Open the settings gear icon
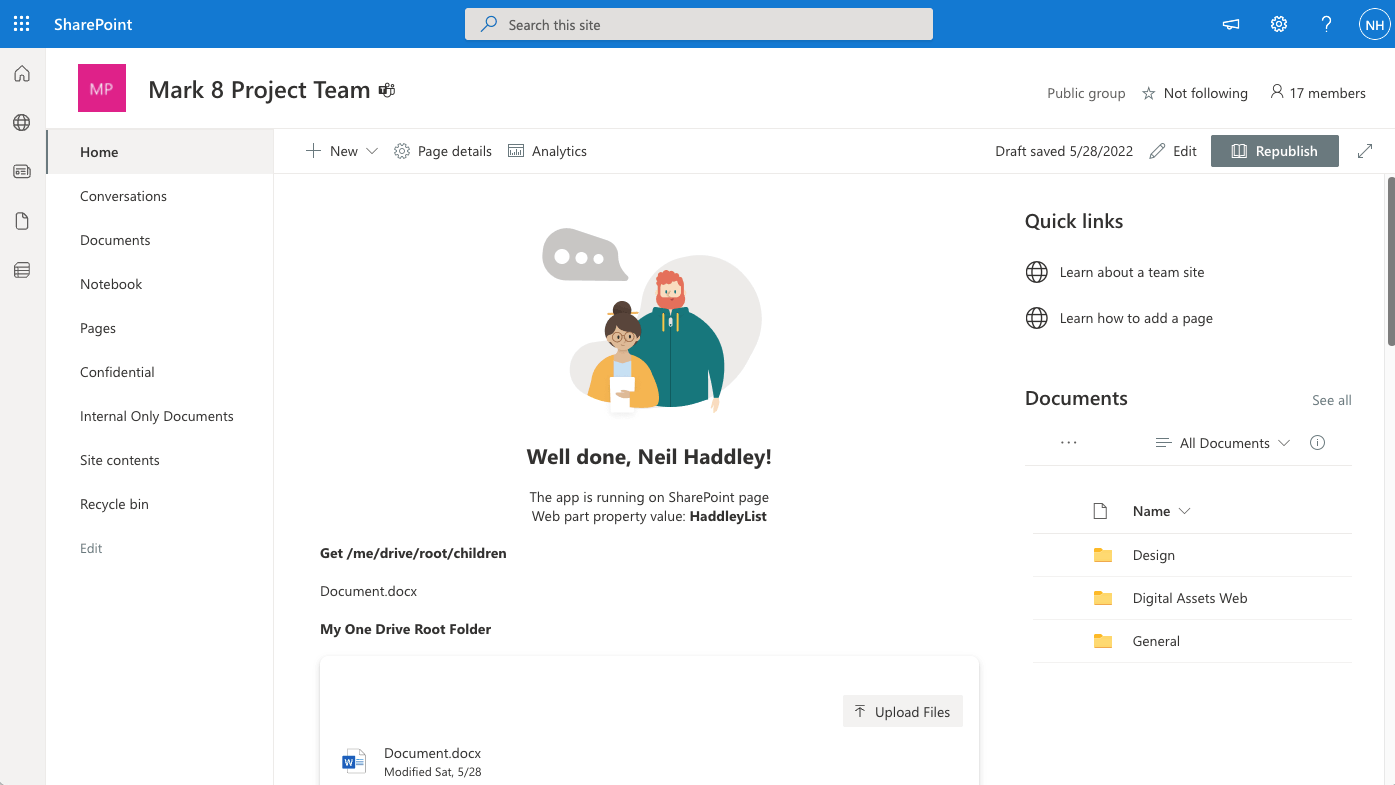1395x785 pixels. pyautogui.click(x=1278, y=24)
